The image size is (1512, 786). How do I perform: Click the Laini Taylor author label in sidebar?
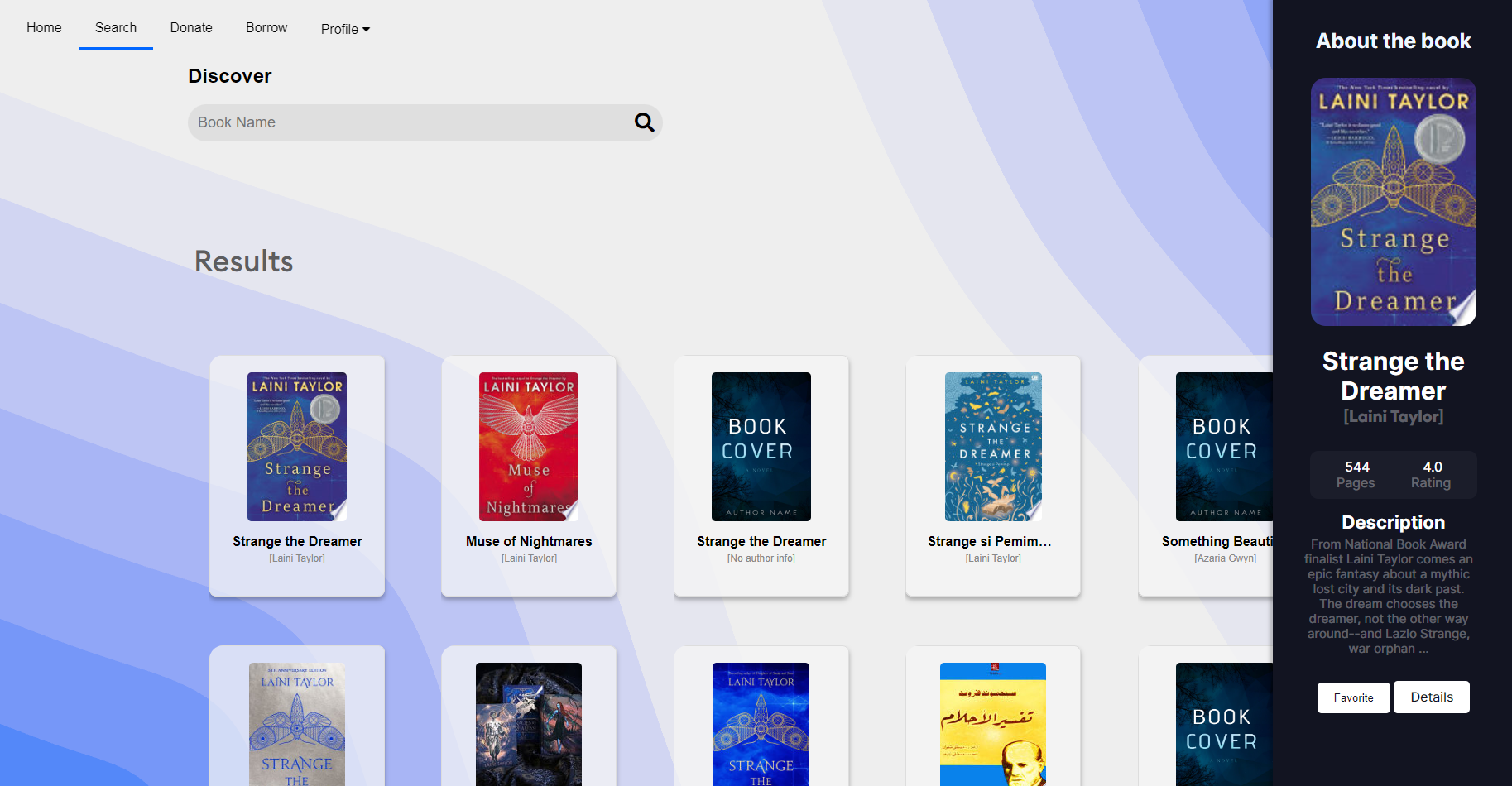click(x=1393, y=416)
